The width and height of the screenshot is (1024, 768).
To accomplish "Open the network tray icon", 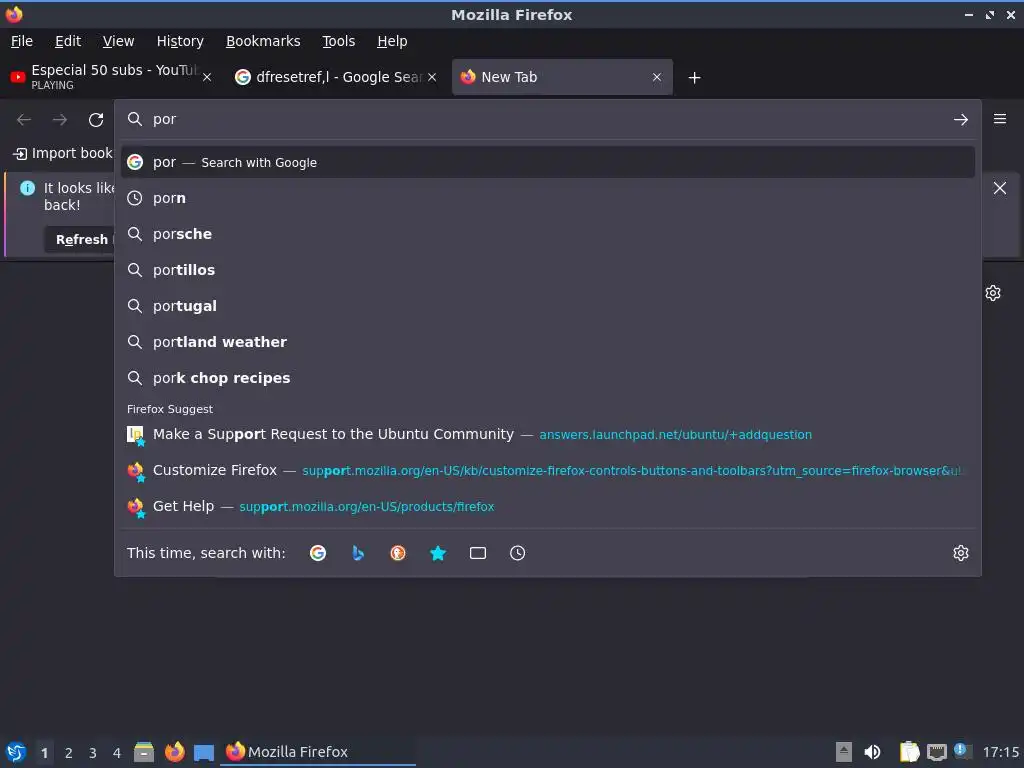I will click(936, 752).
